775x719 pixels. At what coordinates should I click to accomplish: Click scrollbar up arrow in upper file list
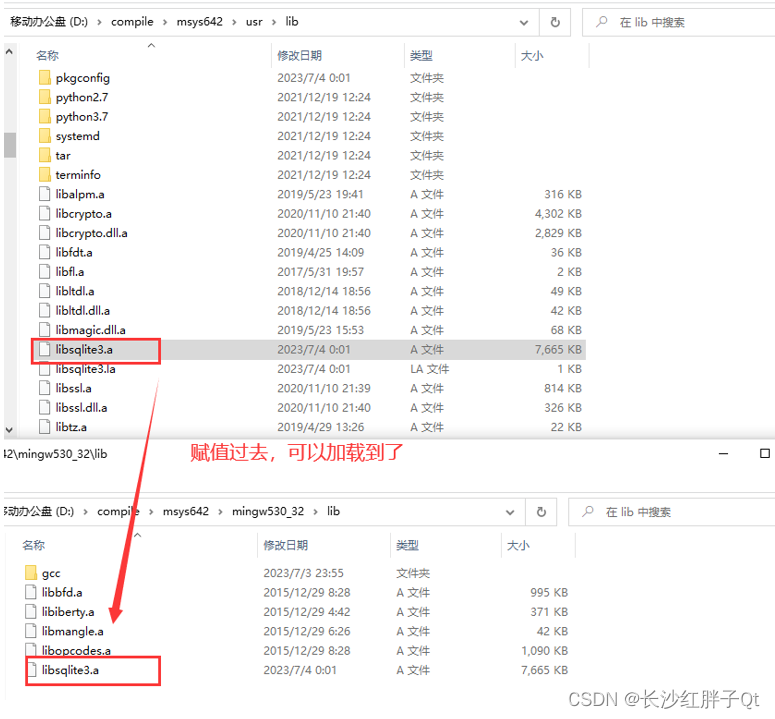click(x=9, y=51)
